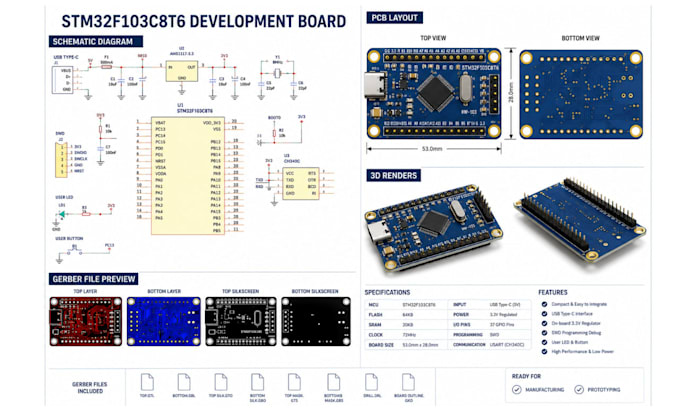Open the Top Layer Gerber preview thumbnail
This screenshot has height=409, width=680.
coord(86,321)
